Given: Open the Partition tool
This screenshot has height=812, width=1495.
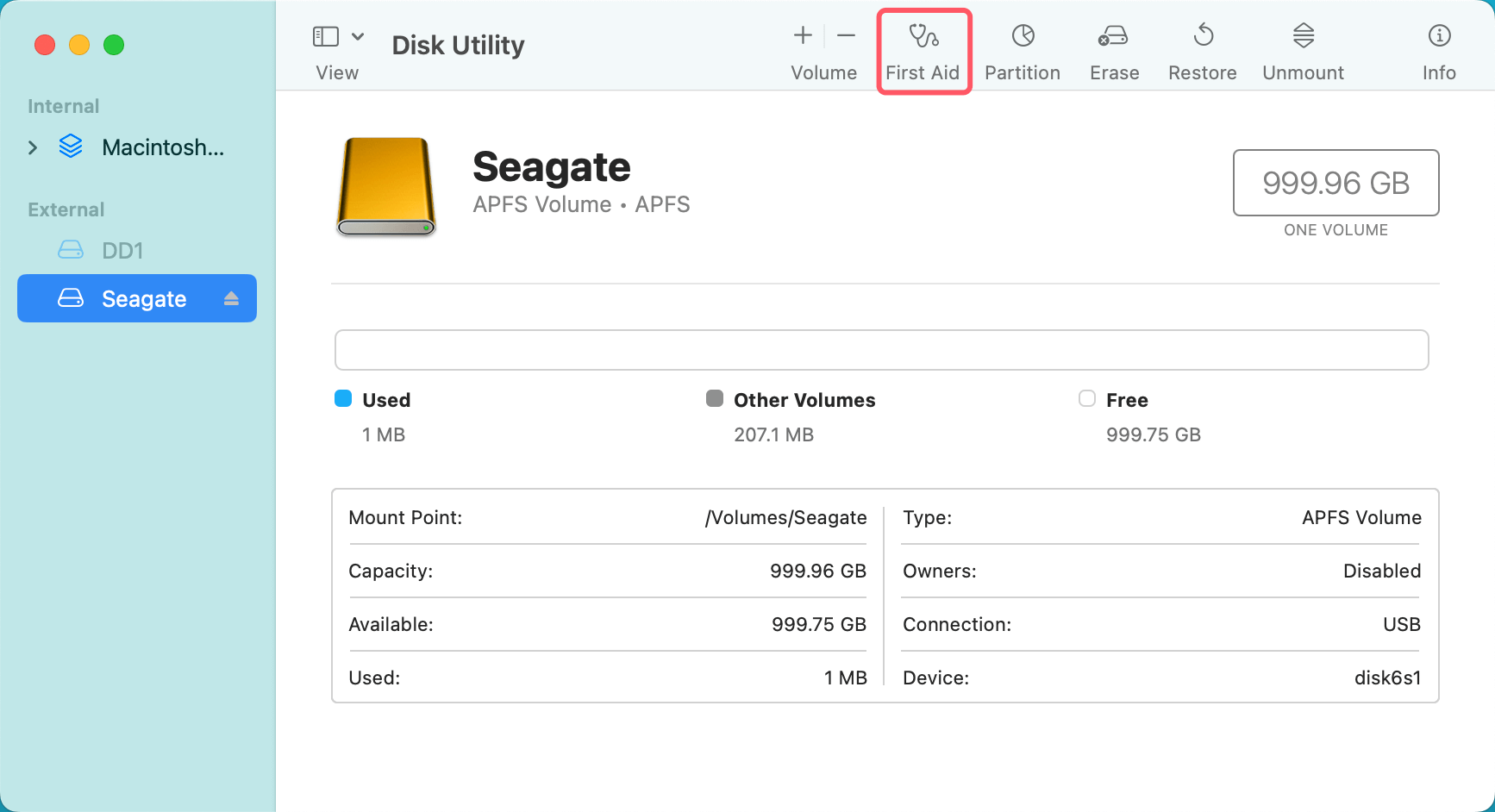Looking at the screenshot, I should (1022, 50).
